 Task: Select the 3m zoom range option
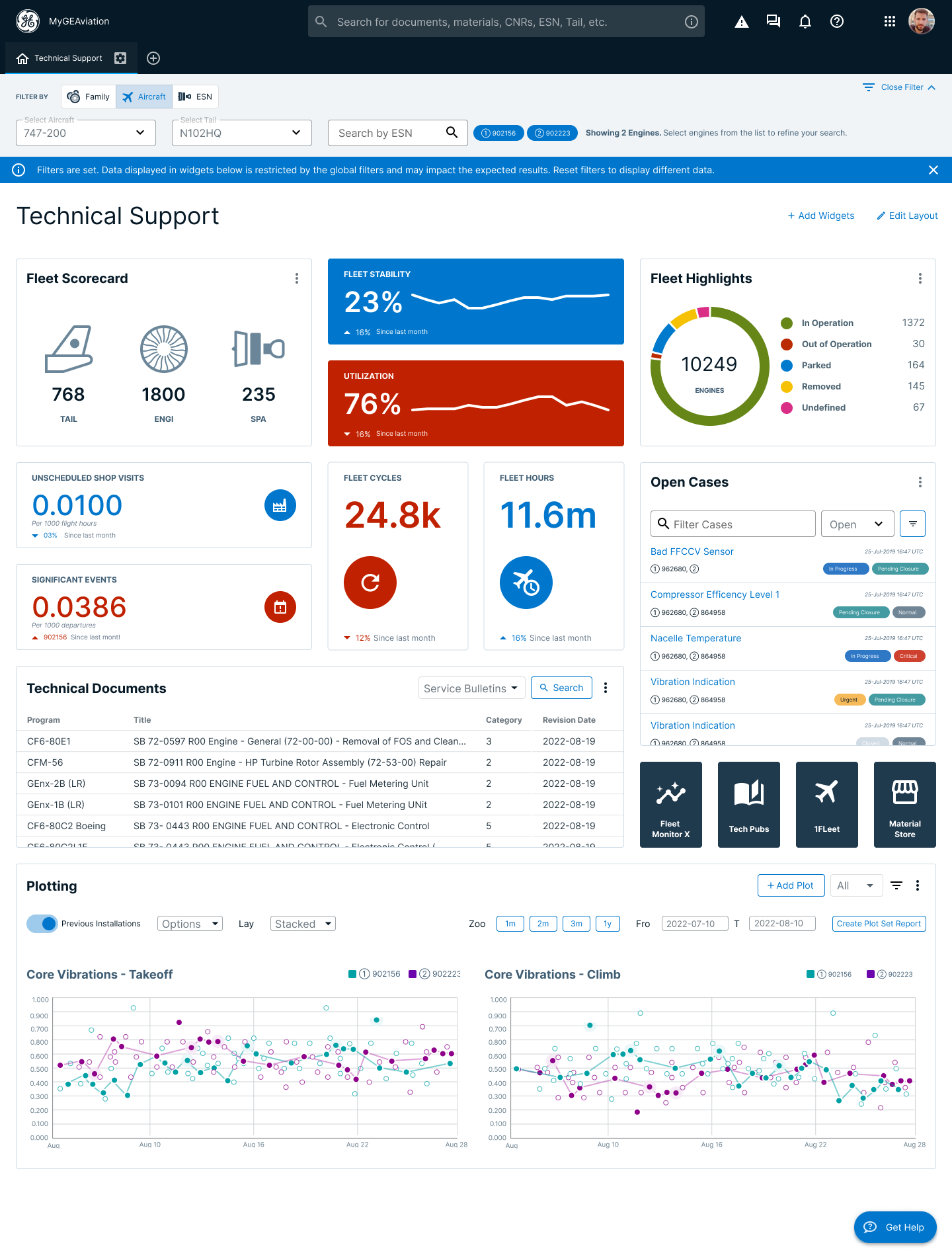pos(576,924)
